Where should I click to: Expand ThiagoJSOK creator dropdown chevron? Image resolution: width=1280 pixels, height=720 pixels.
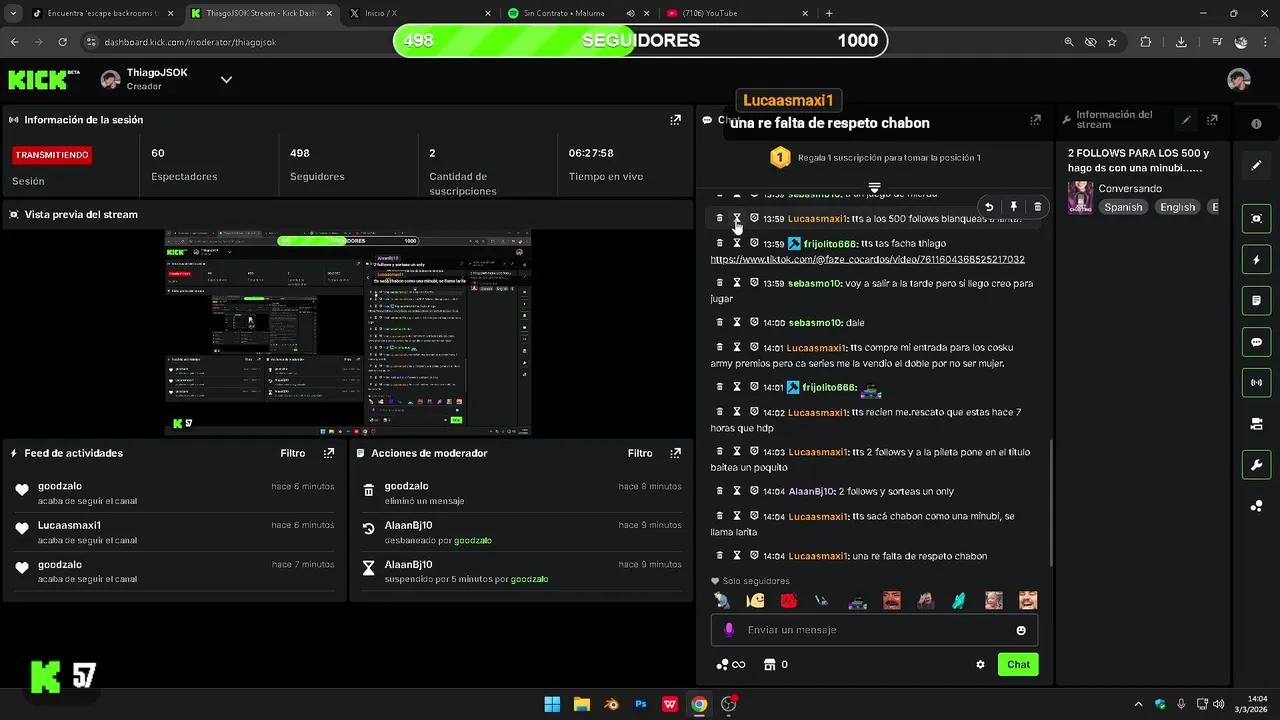pos(226,80)
